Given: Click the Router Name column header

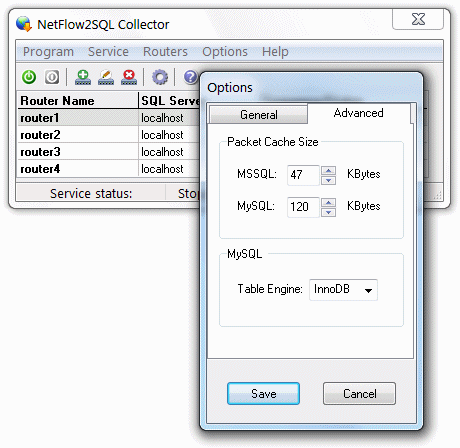Looking at the screenshot, I should pos(78,100).
